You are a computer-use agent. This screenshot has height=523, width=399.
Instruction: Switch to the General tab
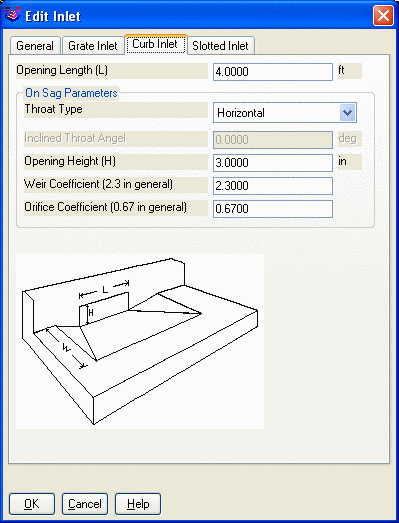(x=35, y=46)
